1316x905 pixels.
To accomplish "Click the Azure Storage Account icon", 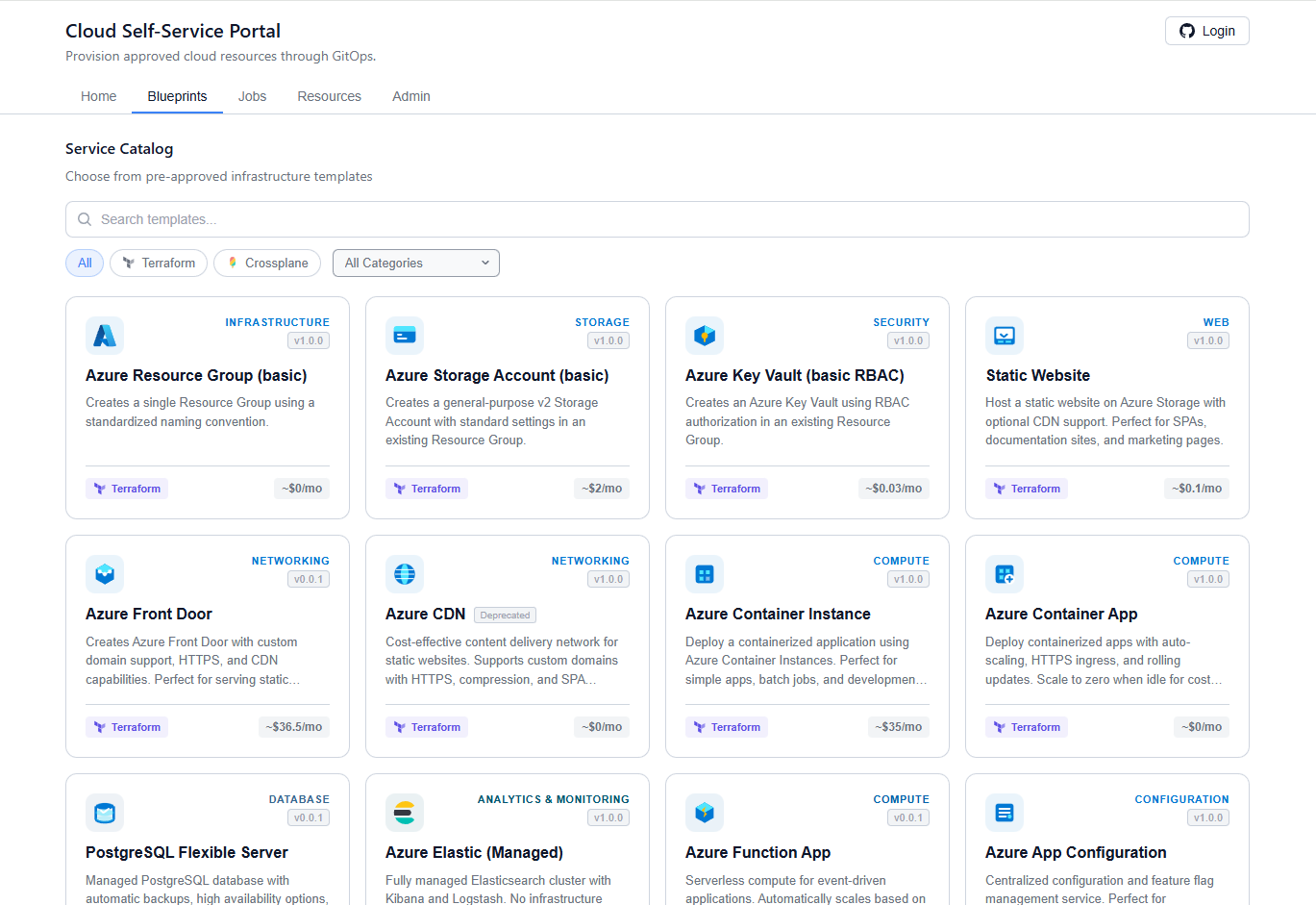I will click(x=404, y=336).
